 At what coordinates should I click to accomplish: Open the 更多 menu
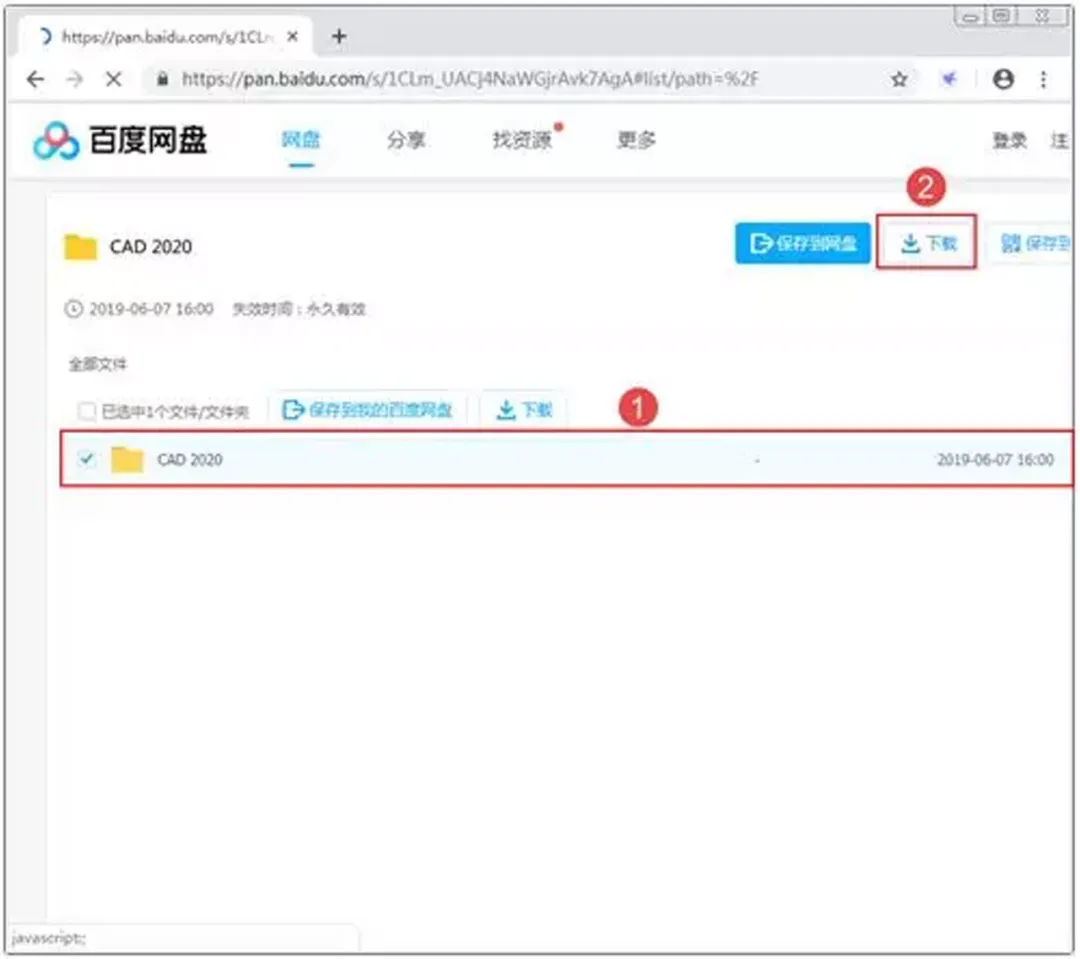coord(636,140)
